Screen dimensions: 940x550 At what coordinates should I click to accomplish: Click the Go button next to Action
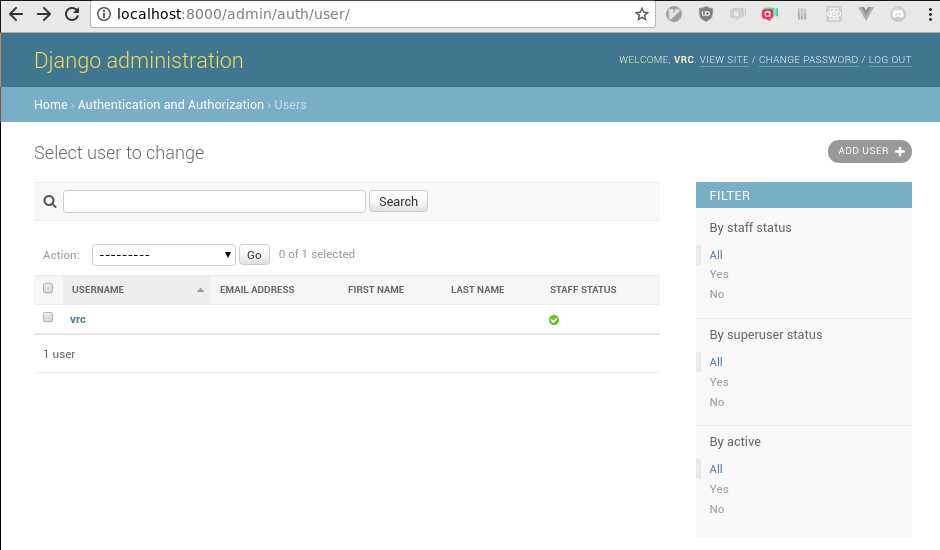coord(254,255)
